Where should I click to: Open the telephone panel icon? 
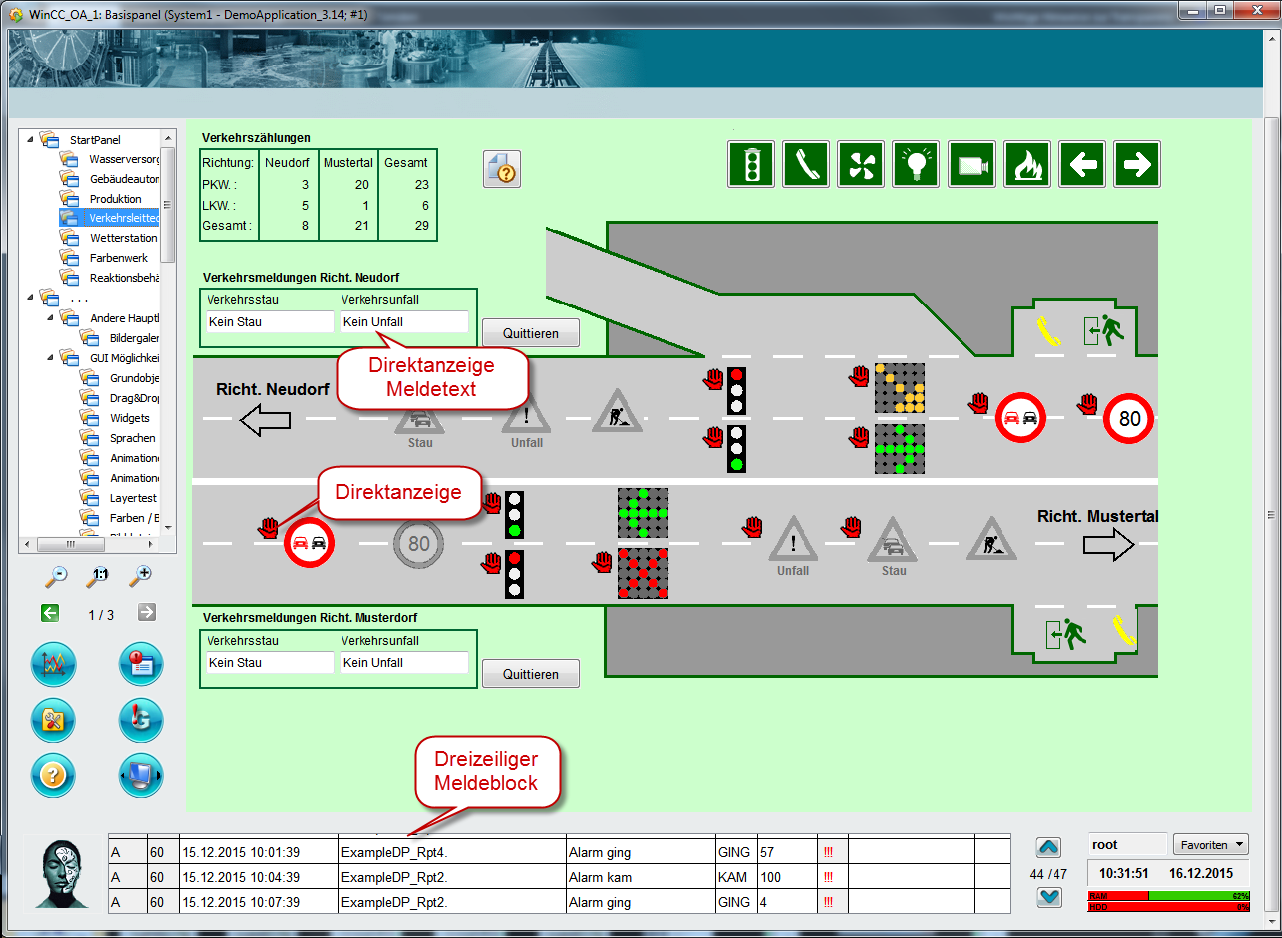[x=806, y=164]
